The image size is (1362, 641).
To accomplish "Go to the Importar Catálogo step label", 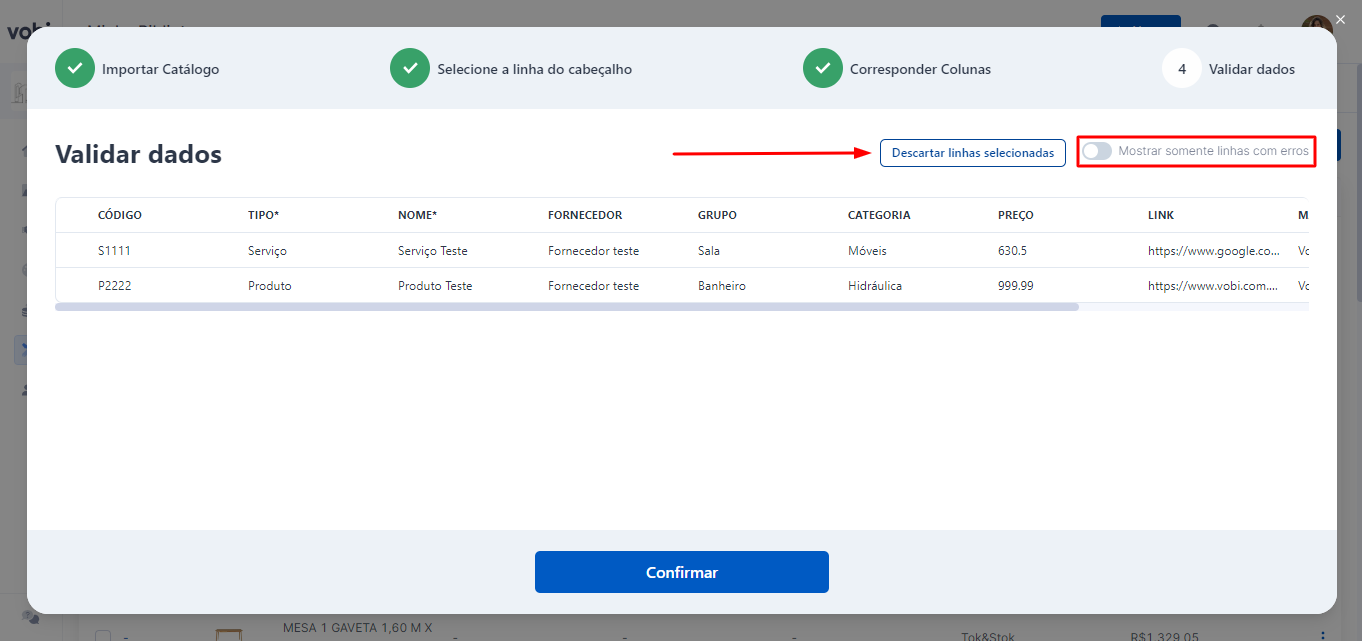I will [x=160, y=69].
